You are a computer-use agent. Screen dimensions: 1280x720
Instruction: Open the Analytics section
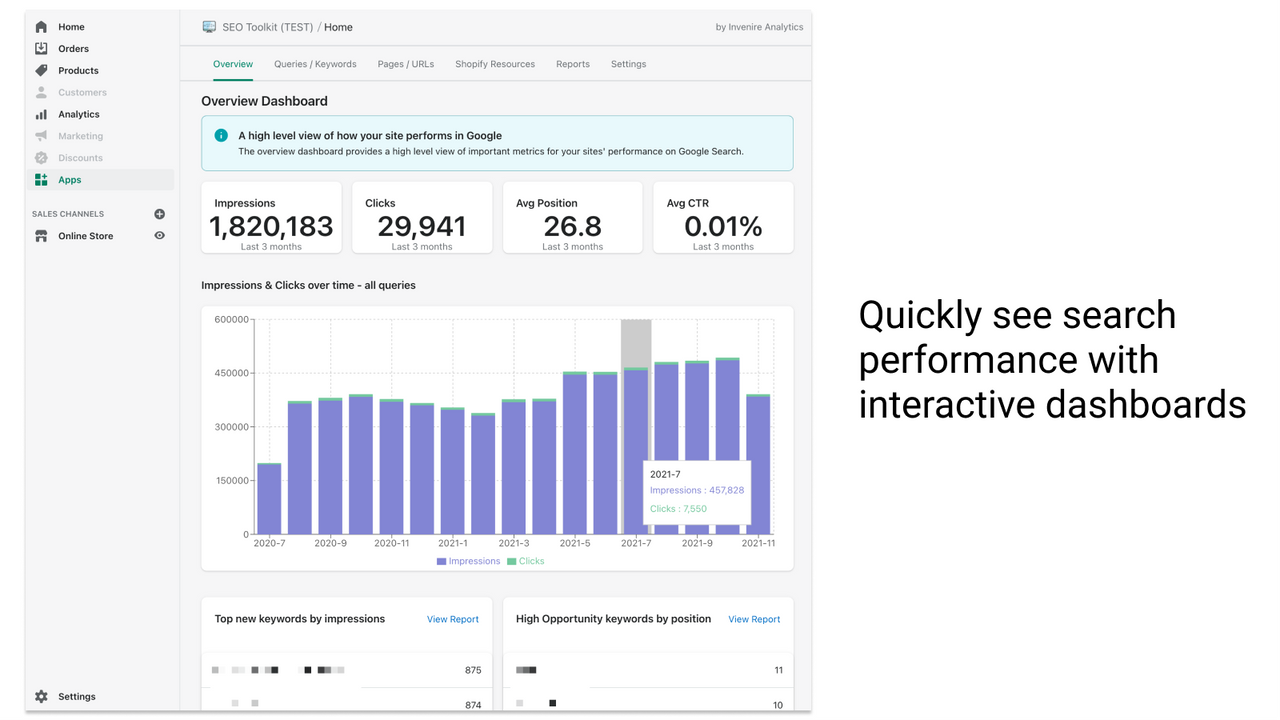click(x=40, y=113)
